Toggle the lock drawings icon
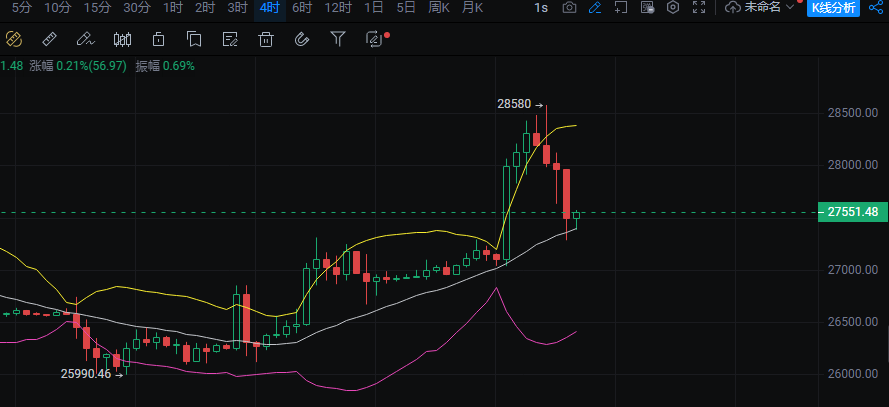This screenshot has width=889, height=407. [x=158, y=40]
